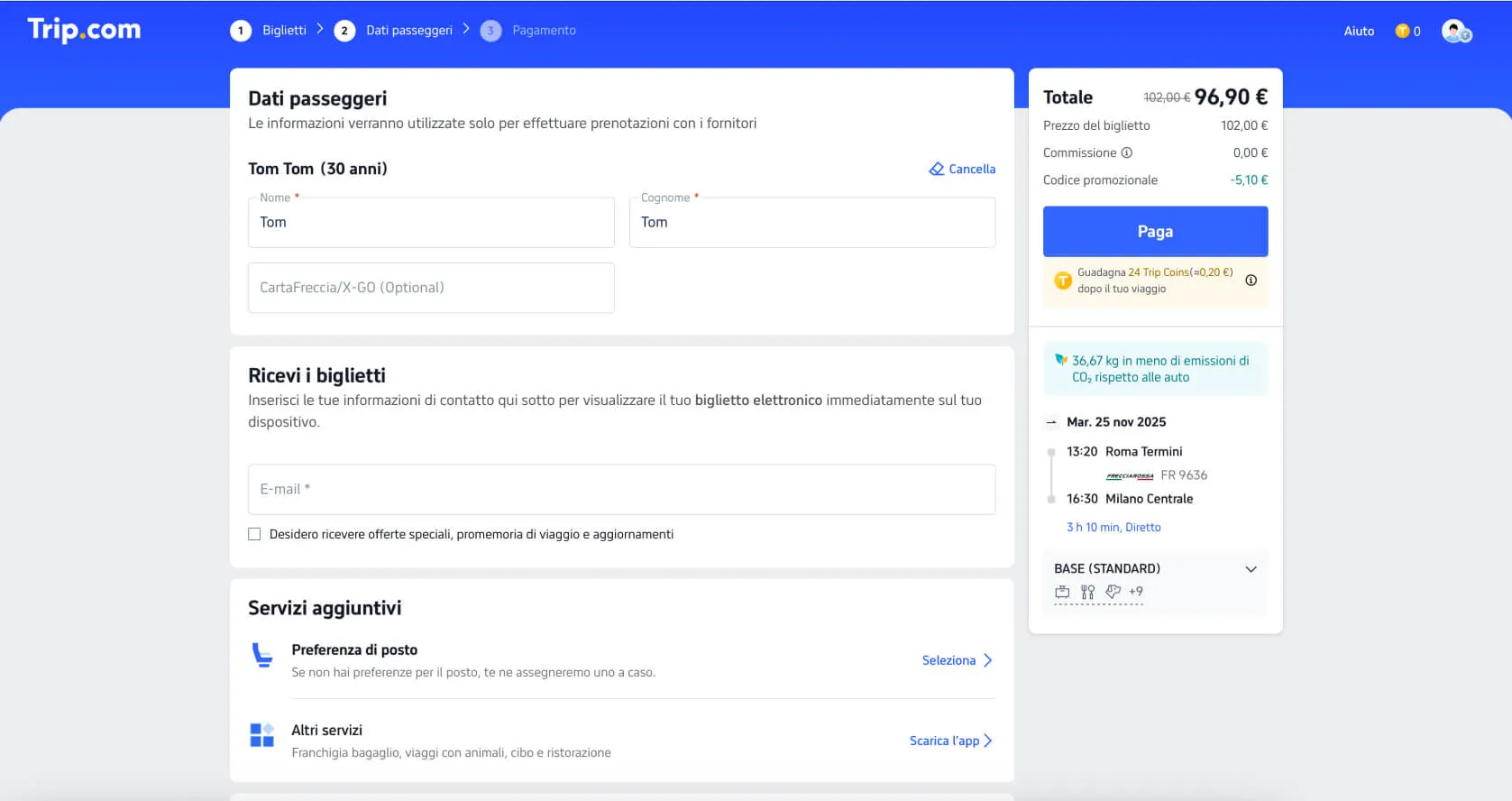This screenshot has width=1512, height=801.
Task: Enable special offers and updates checkbox
Action: [x=254, y=534]
